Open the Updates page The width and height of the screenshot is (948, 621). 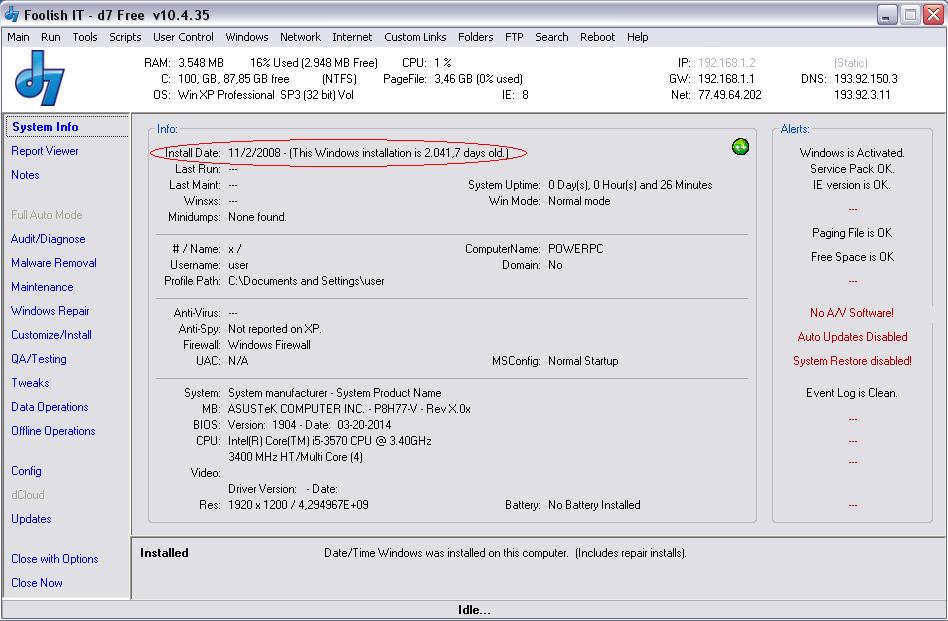click(x=31, y=519)
